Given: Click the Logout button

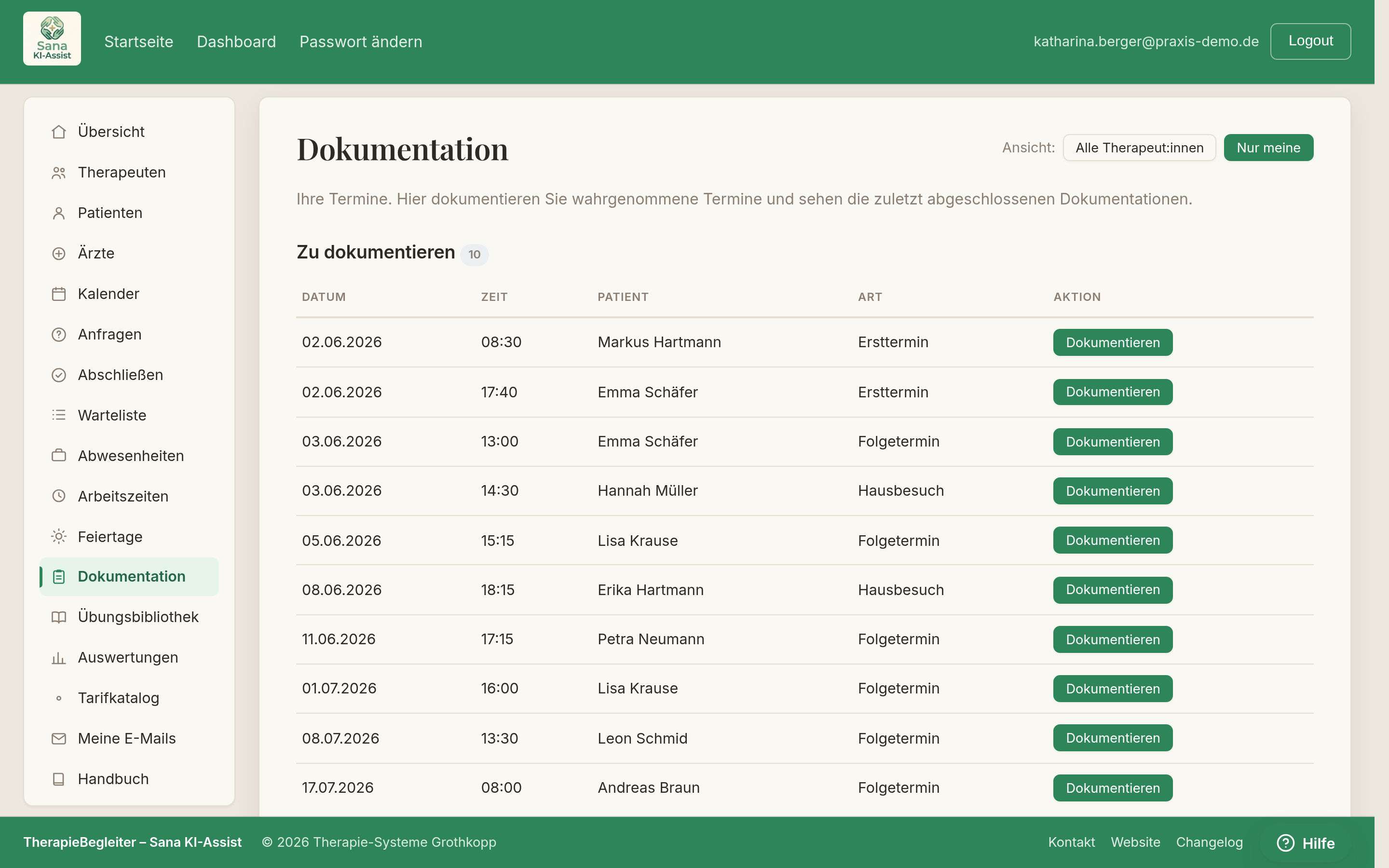Looking at the screenshot, I should pos(1310,41).
